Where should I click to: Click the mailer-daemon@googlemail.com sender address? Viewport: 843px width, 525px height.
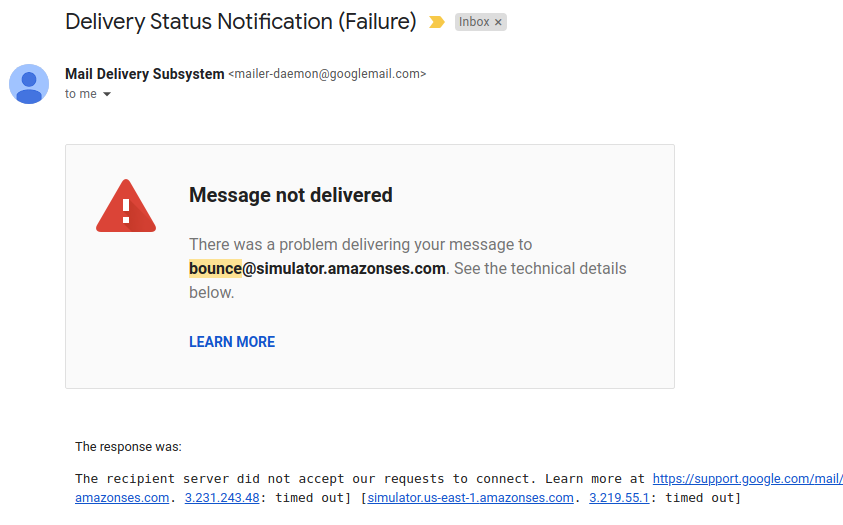(327, 74)
